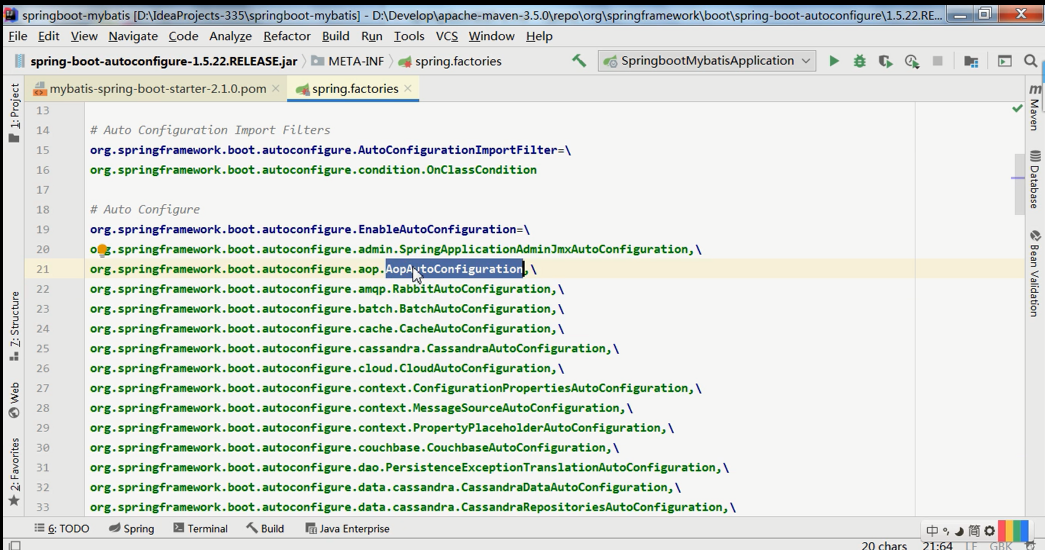This screenshot has width=1045, height=550.
Task: Click the intention lightbulb on line 20
Action: [x=102, y=250]
